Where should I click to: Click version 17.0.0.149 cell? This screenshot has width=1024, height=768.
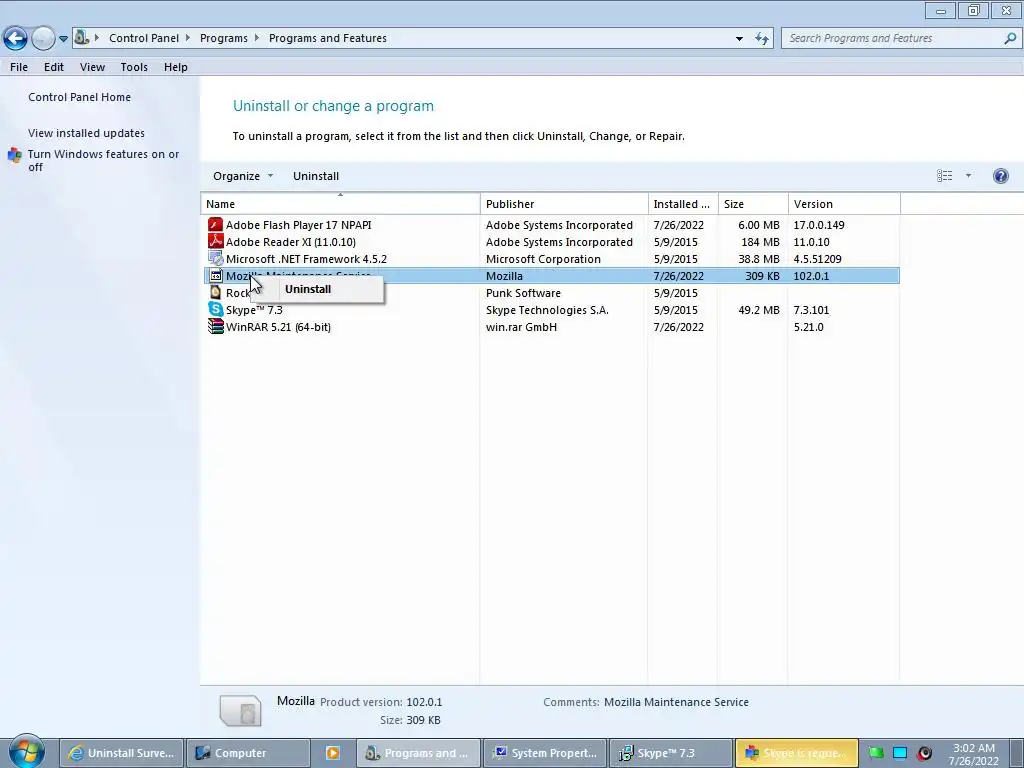819,225
